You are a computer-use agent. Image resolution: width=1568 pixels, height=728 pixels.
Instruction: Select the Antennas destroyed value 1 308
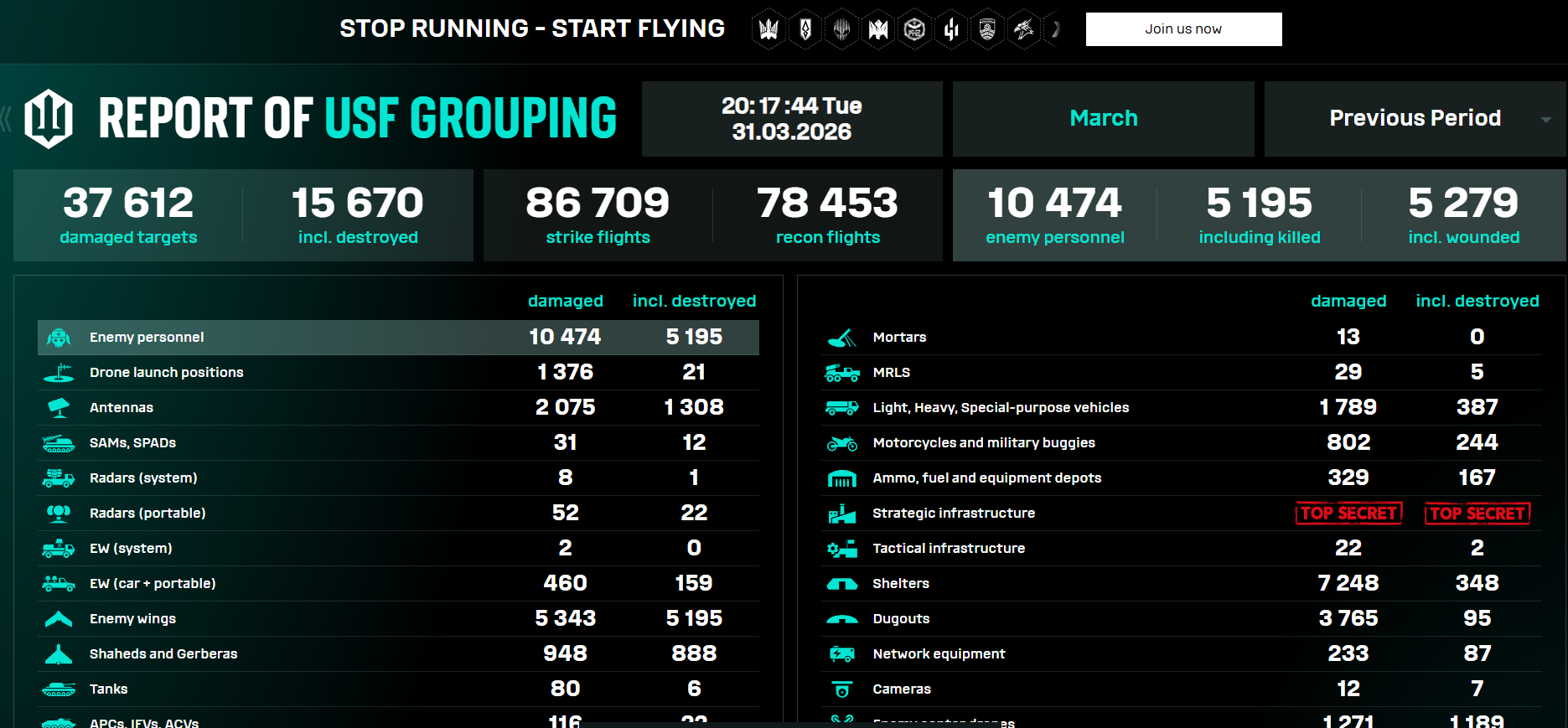[694, 407]
